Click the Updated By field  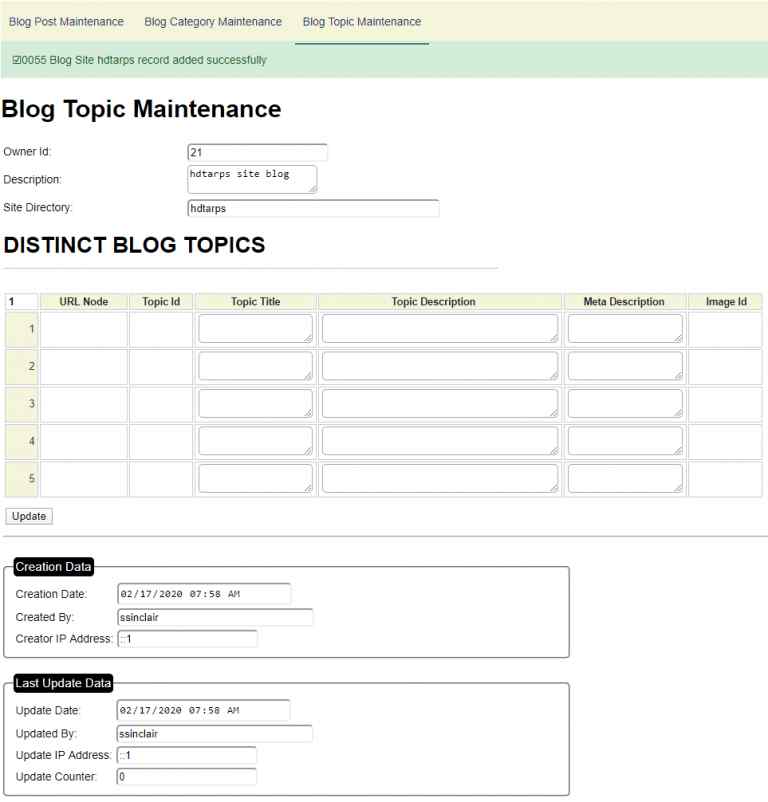point(214,733)
